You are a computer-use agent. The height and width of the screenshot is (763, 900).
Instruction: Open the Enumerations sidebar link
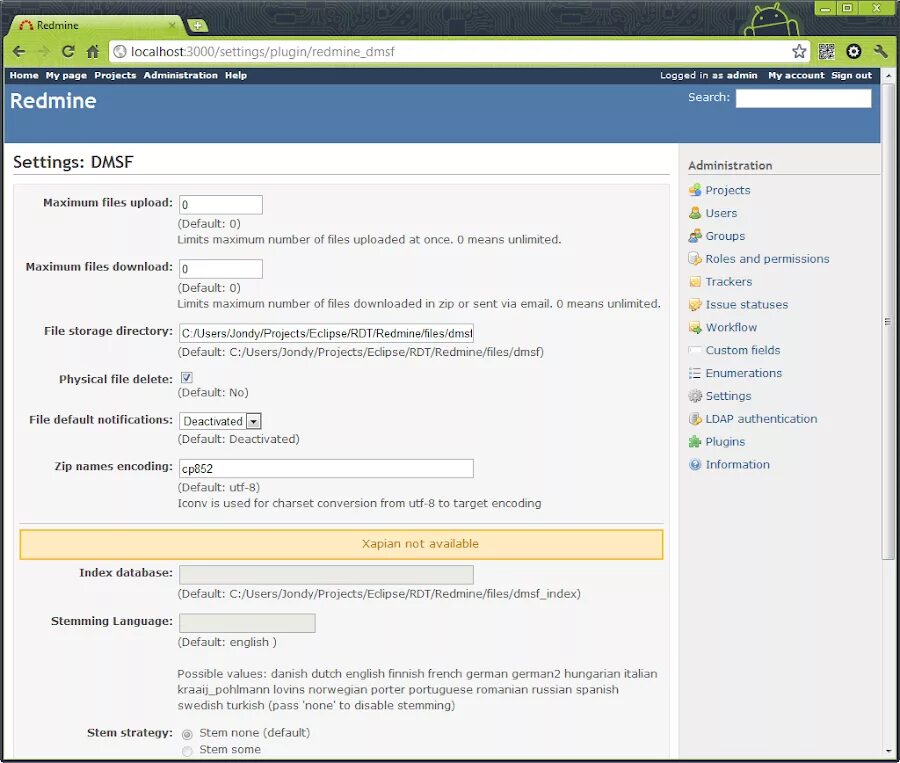click(744, 373)
